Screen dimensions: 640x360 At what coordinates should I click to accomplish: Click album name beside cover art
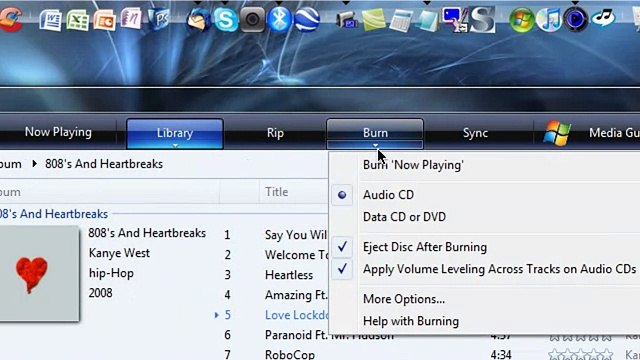(147, 233)
